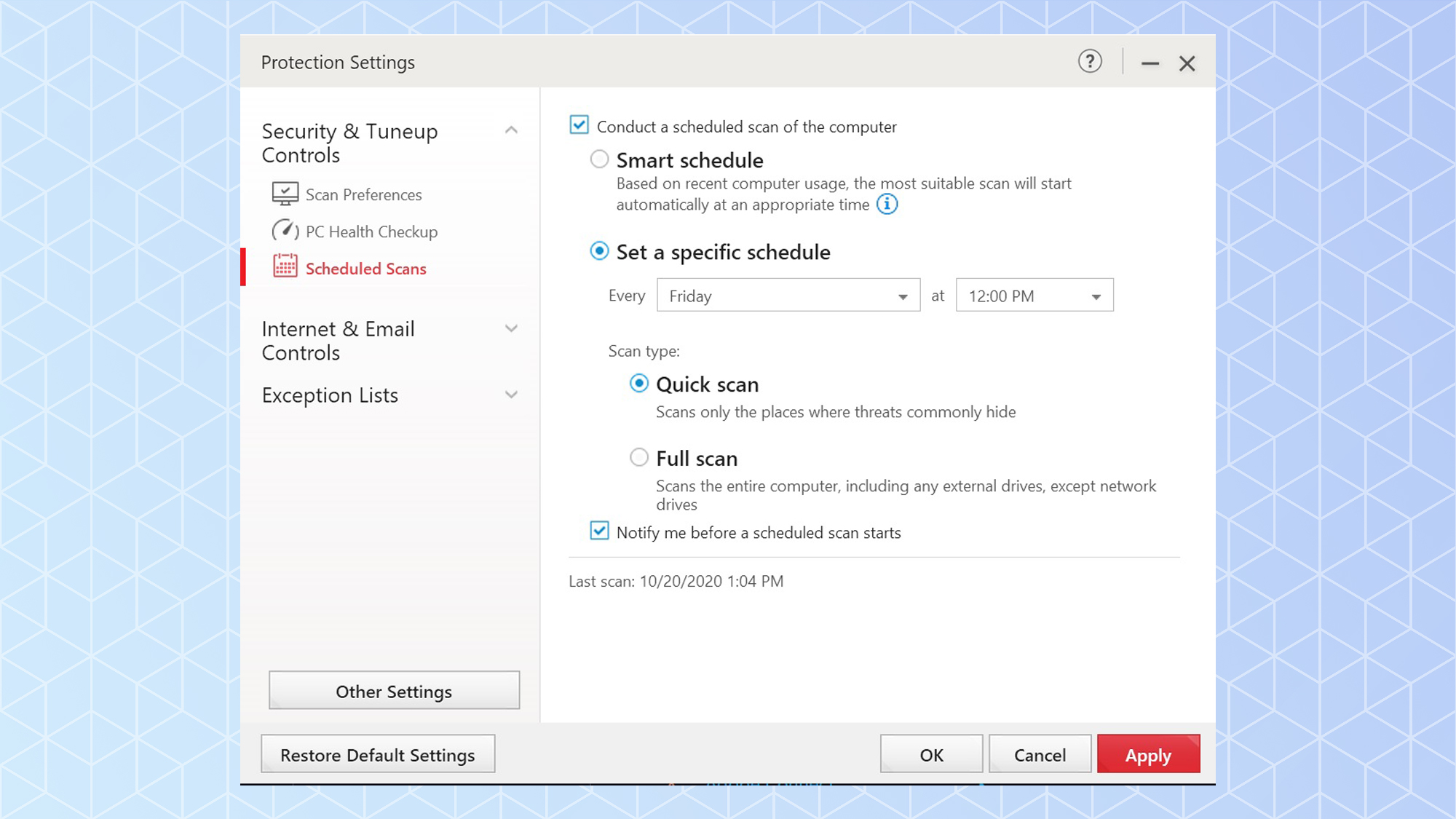This screenshot has height=819, width=1456.
Task: Select the Quick scan option
Action: pyautogui.click(x=638, y=383)
